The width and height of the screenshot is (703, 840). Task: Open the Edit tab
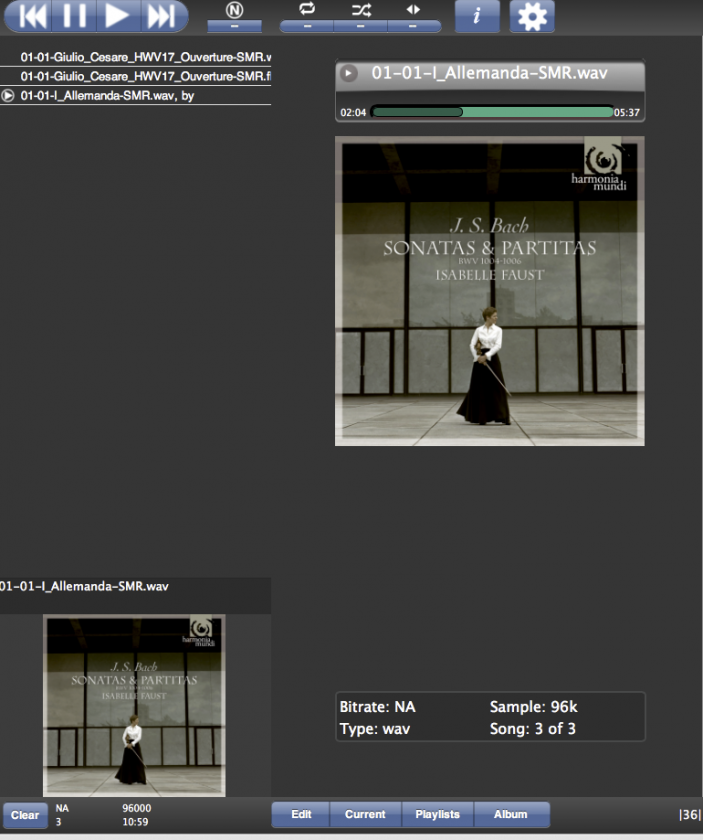(x=301, y=814)
